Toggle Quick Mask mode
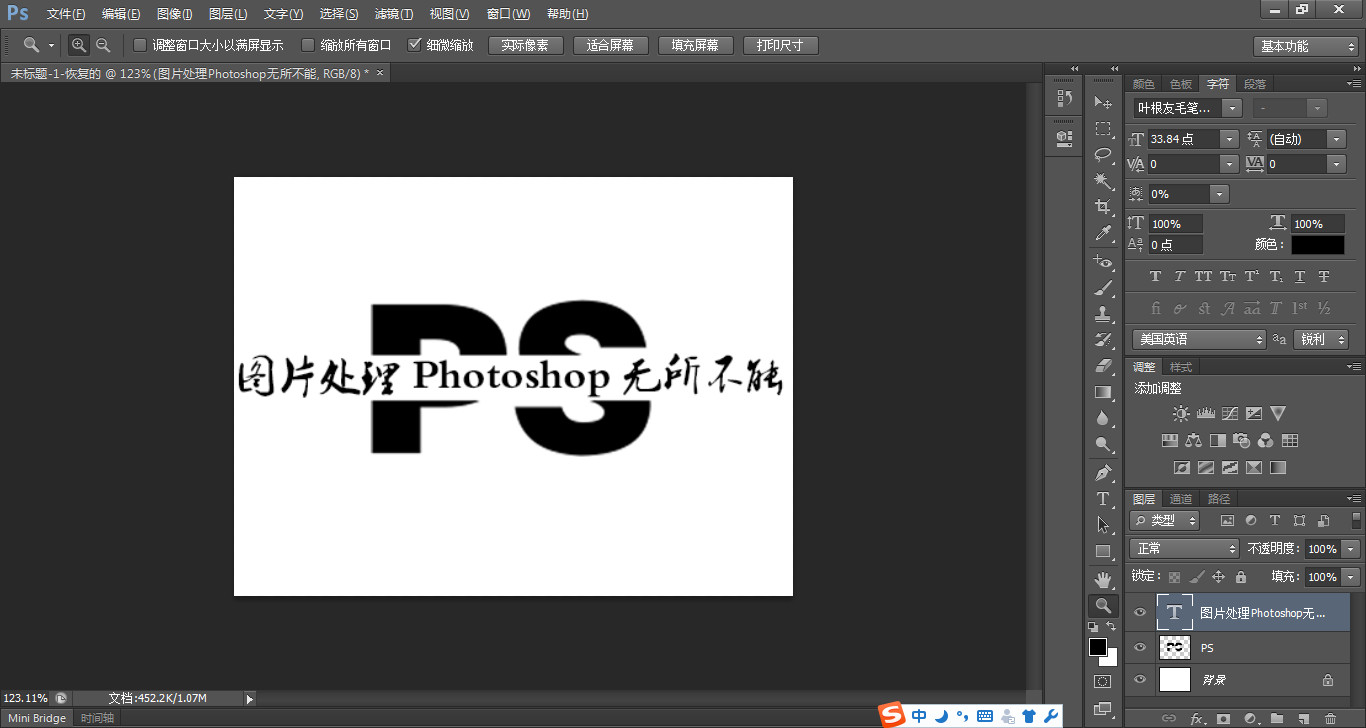This screenshot has width=1366, height=728. click(1103, 681)
